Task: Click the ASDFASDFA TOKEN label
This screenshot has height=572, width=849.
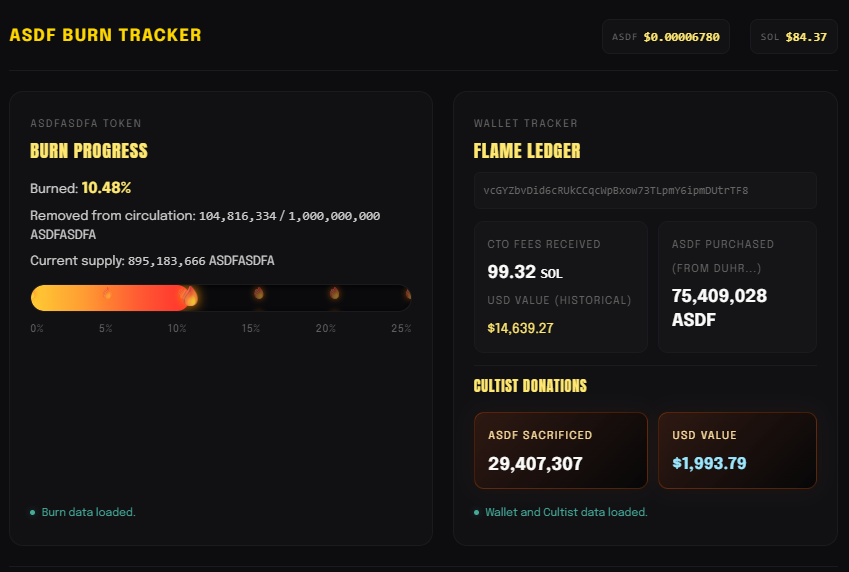Action: pos(86,124)
